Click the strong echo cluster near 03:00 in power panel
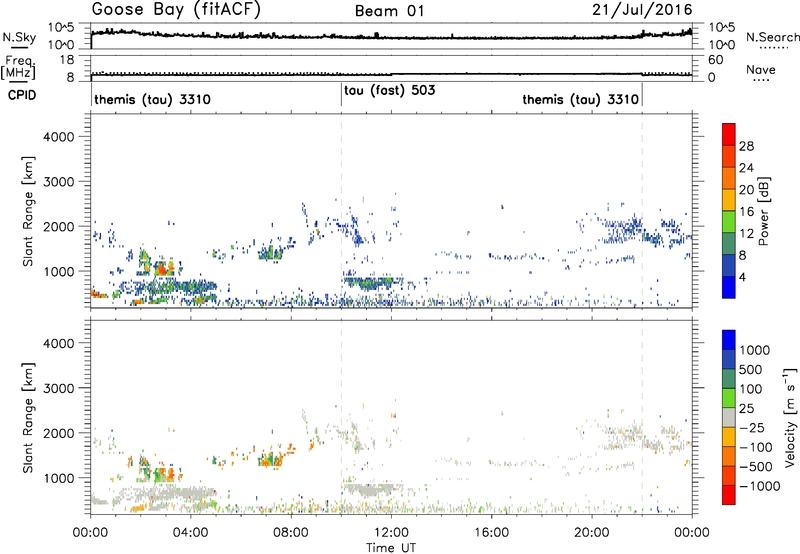This screenshot has width=800, height=554. (x=164, y=268)
